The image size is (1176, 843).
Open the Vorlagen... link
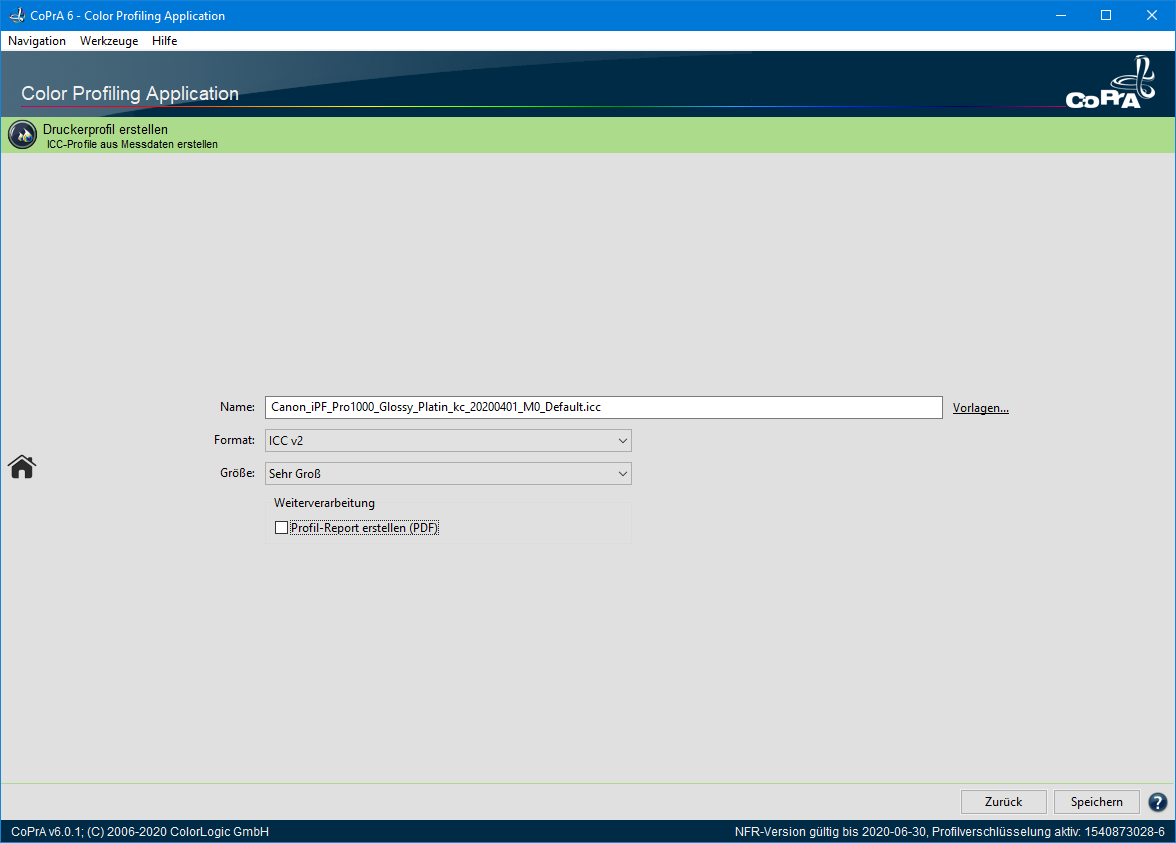[980, 408]
